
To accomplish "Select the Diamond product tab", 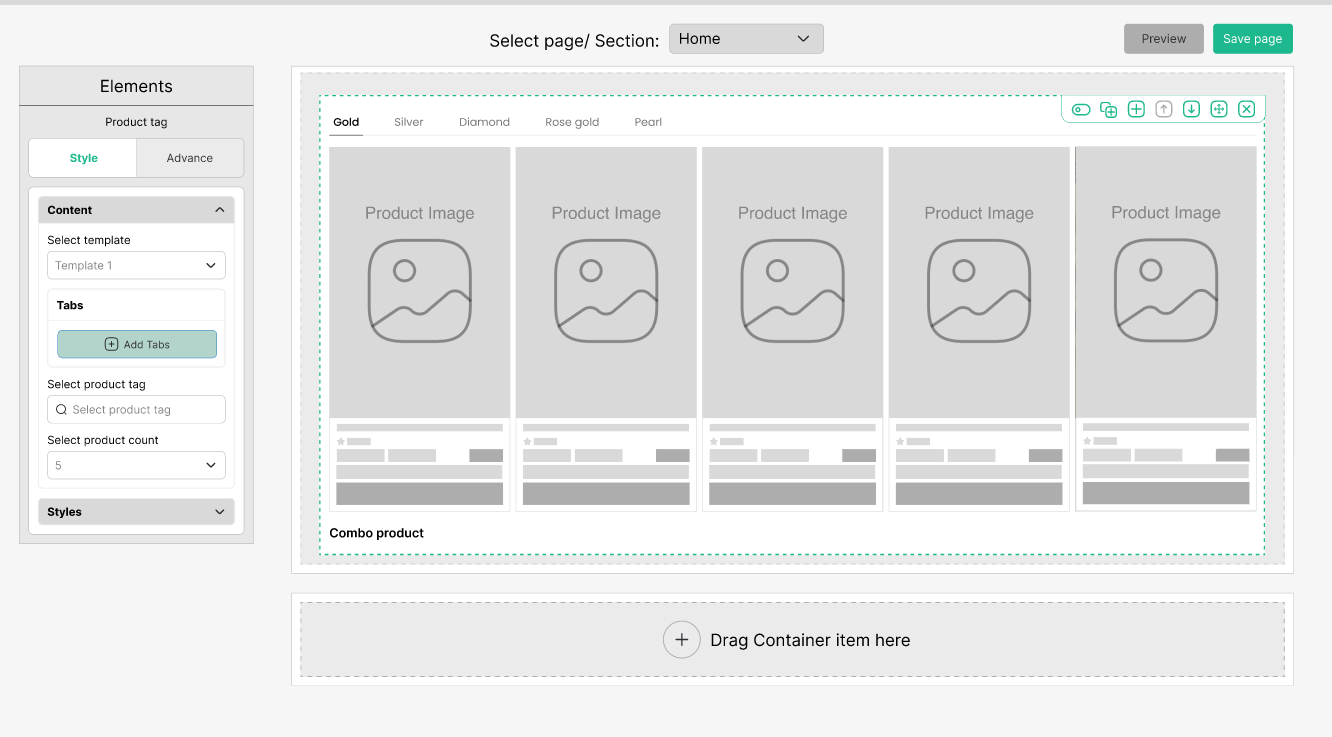I will [484, 122].
